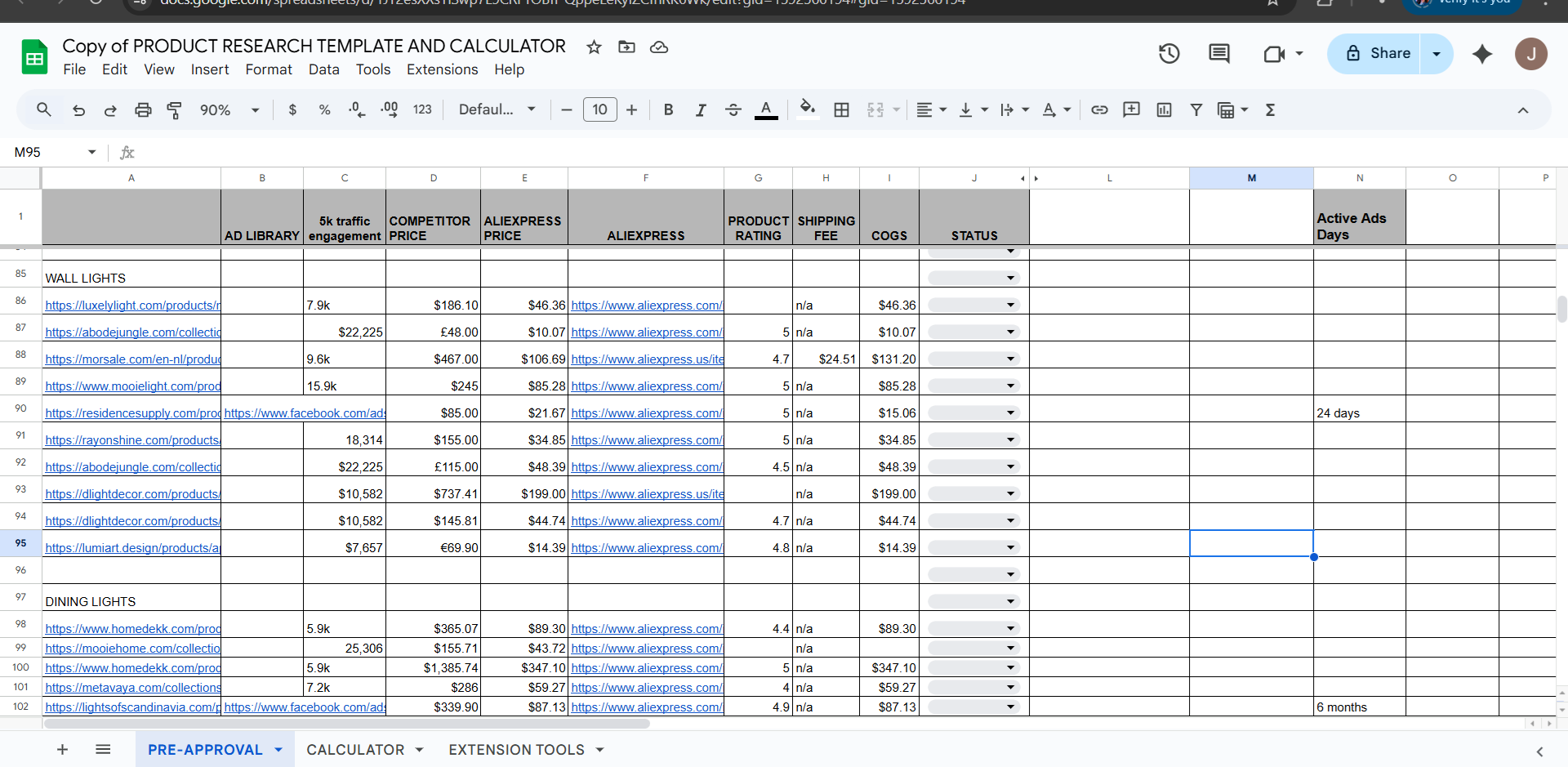This screenshot has height=767, width=1568.
Task: Toggle strikethrough formatting
Action: pos(733,110)
